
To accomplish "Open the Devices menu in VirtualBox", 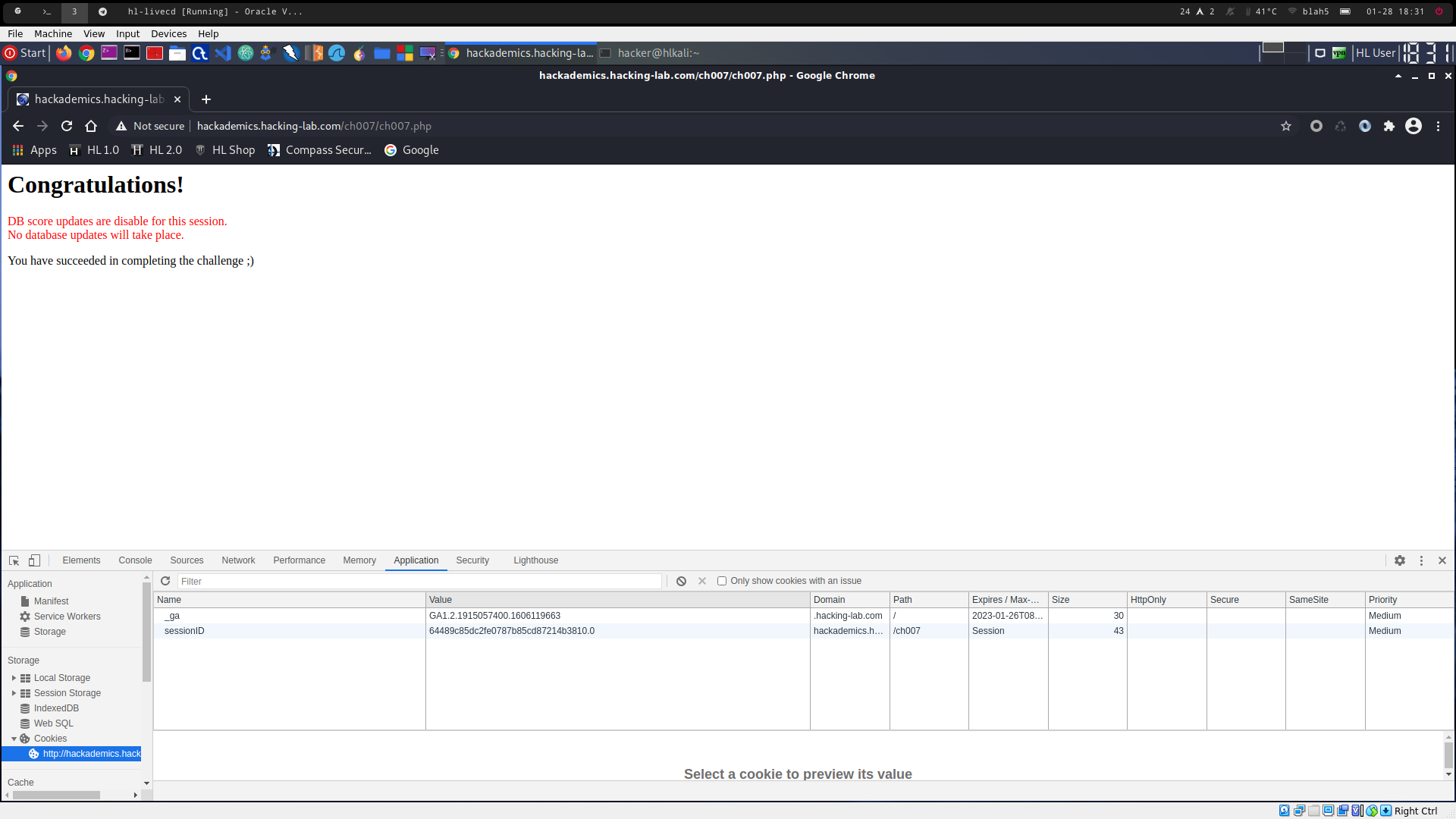I will (x=168, y=33).
